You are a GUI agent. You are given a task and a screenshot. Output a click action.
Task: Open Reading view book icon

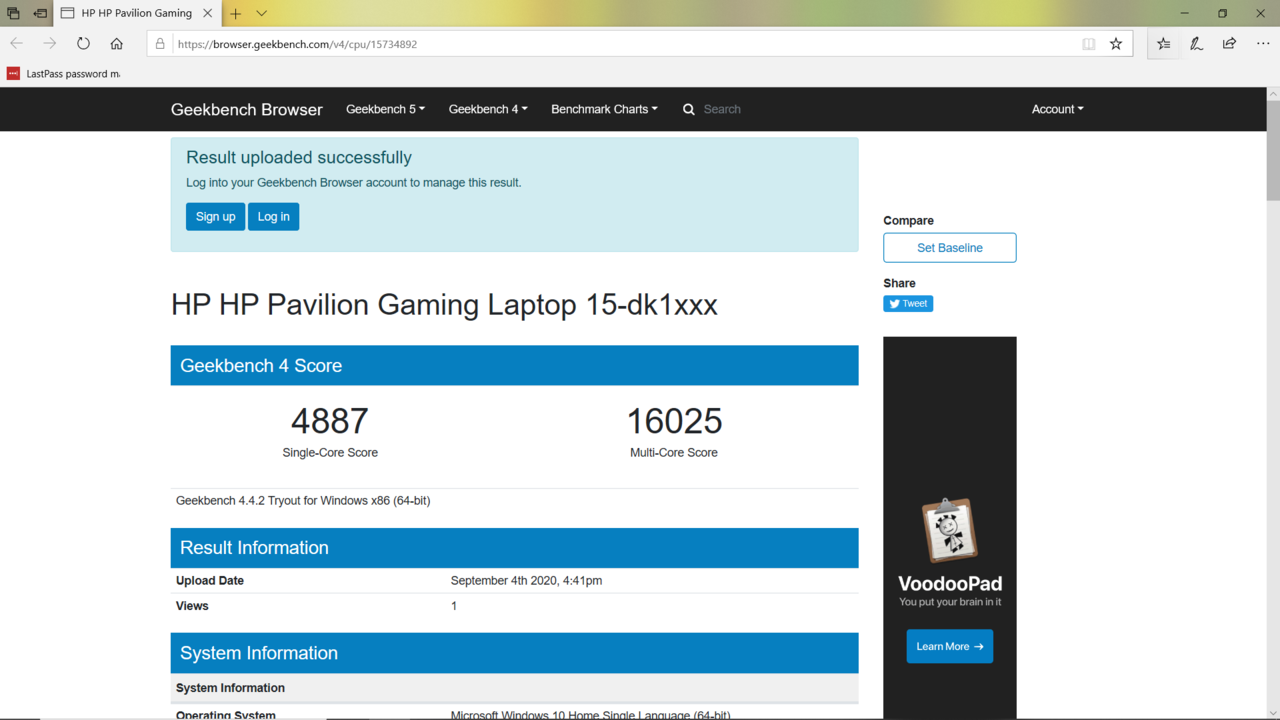1089,44
